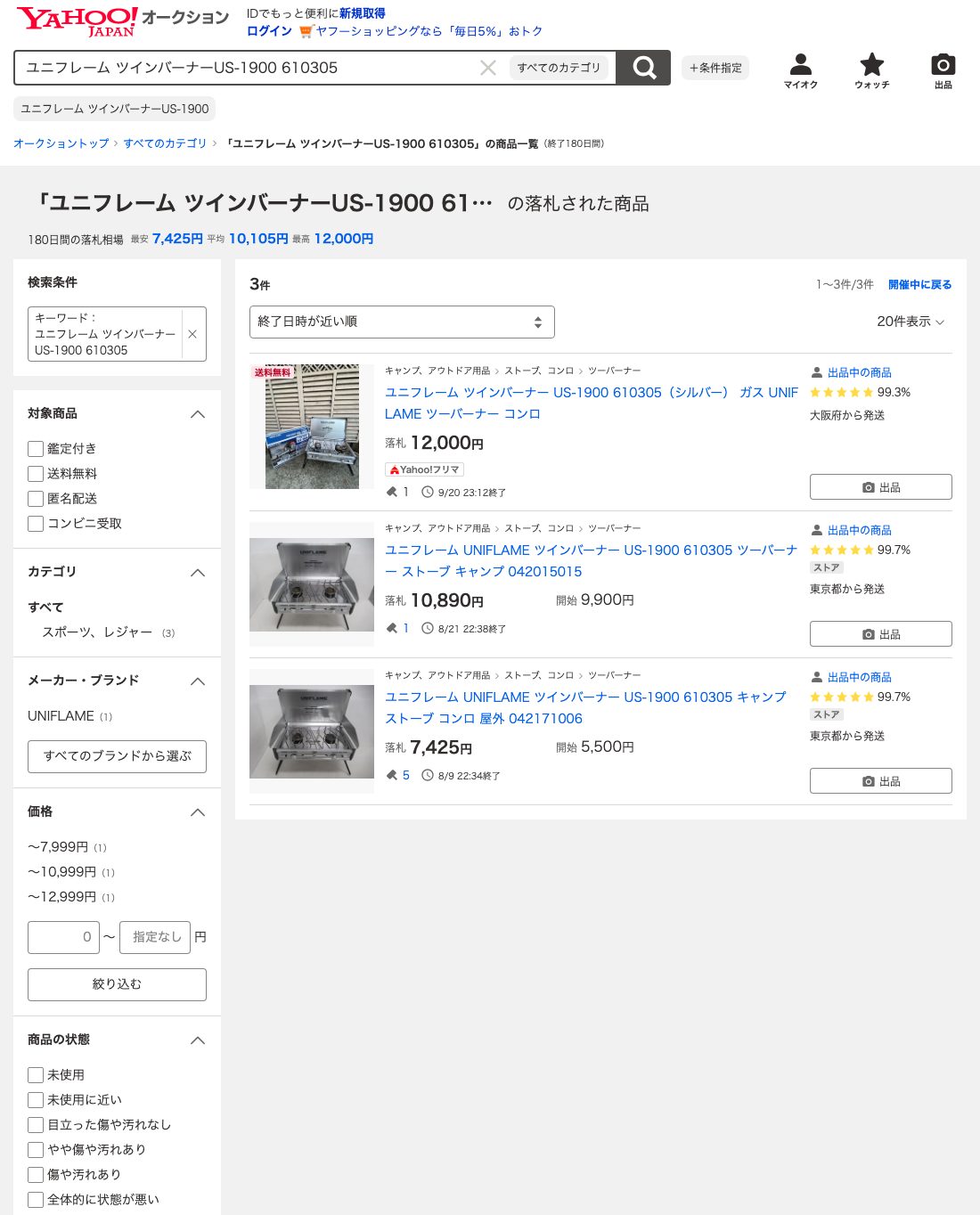Open the Watch list star icon

[871, 70]
